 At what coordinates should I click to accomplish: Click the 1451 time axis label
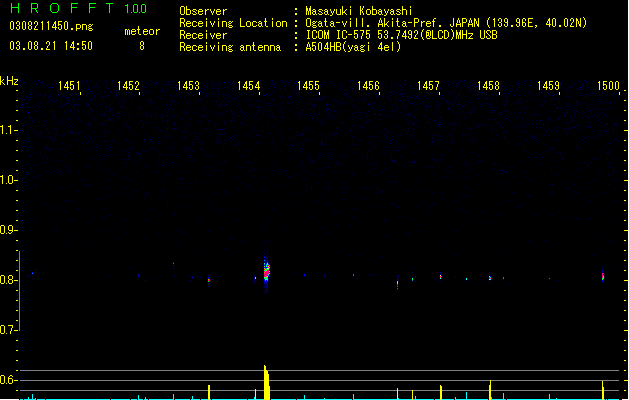tap(69, 85)
